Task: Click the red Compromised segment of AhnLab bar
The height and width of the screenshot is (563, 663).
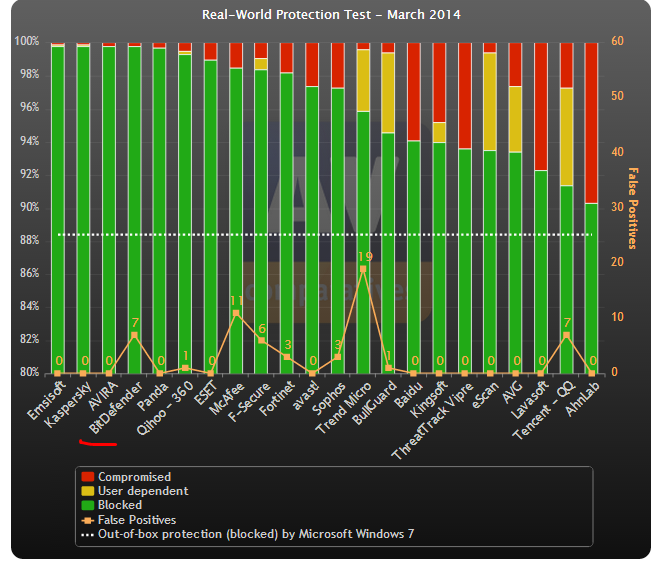Action: pos(592,123)
